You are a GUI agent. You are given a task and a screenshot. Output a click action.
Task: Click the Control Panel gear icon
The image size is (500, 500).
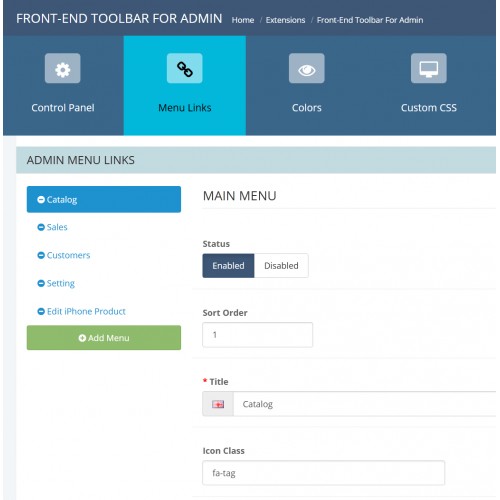point(63,68)
